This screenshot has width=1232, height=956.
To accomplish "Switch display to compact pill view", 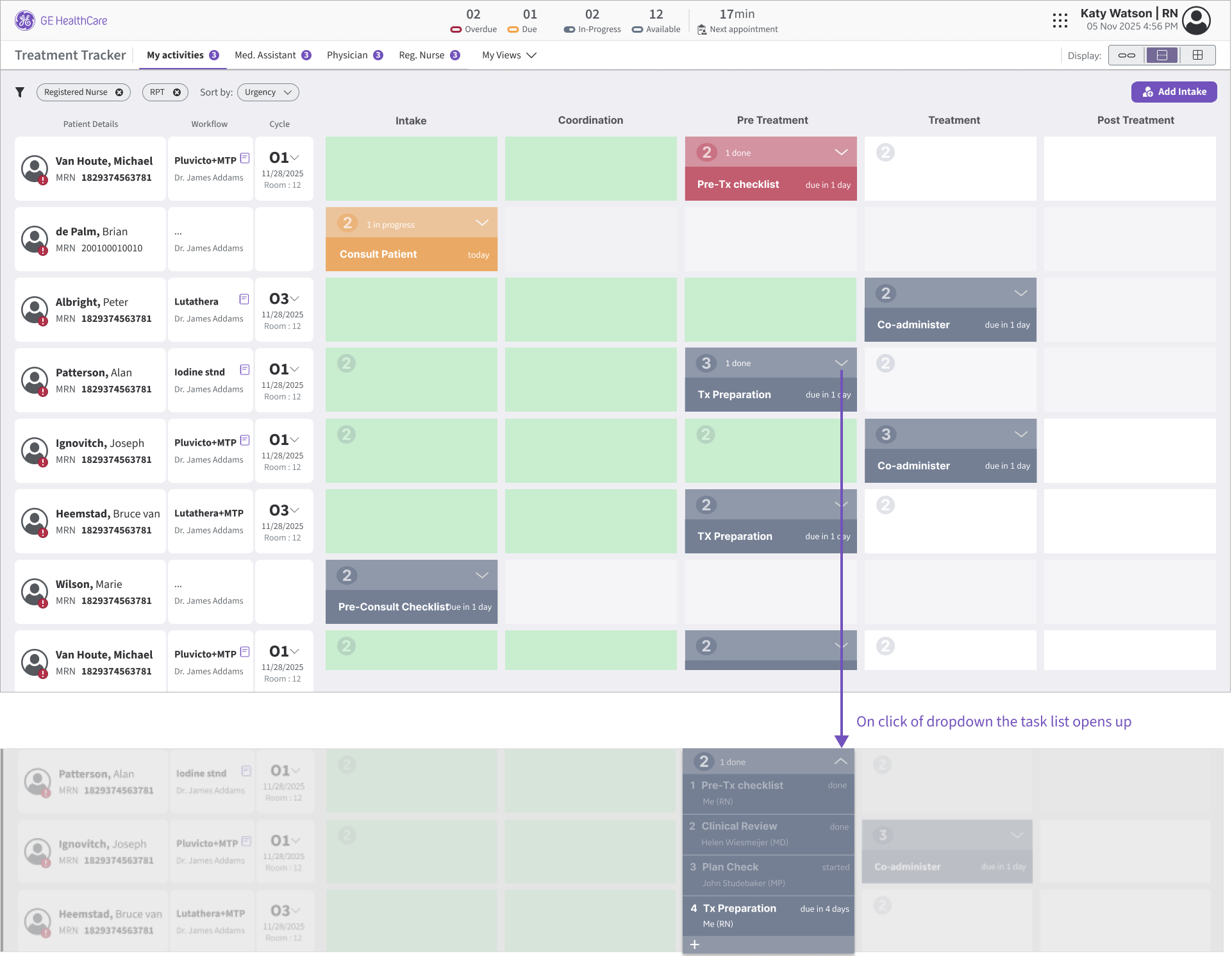I will point(1126,55).
